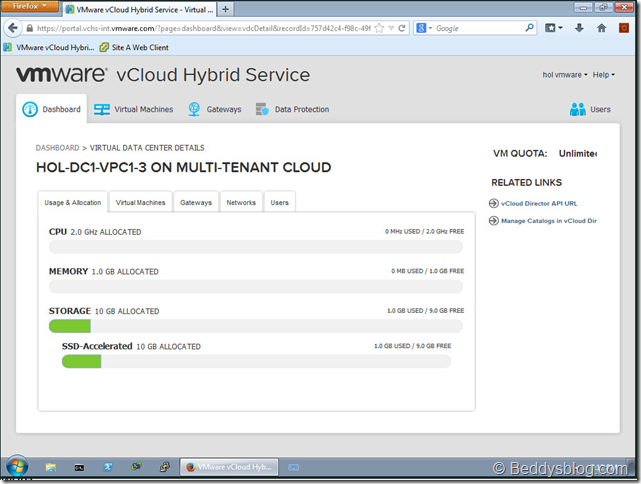The height and width of the screenshot is (484, 641).
Task: Open the vCloud Director API URL link
Action: coord(539,203)
